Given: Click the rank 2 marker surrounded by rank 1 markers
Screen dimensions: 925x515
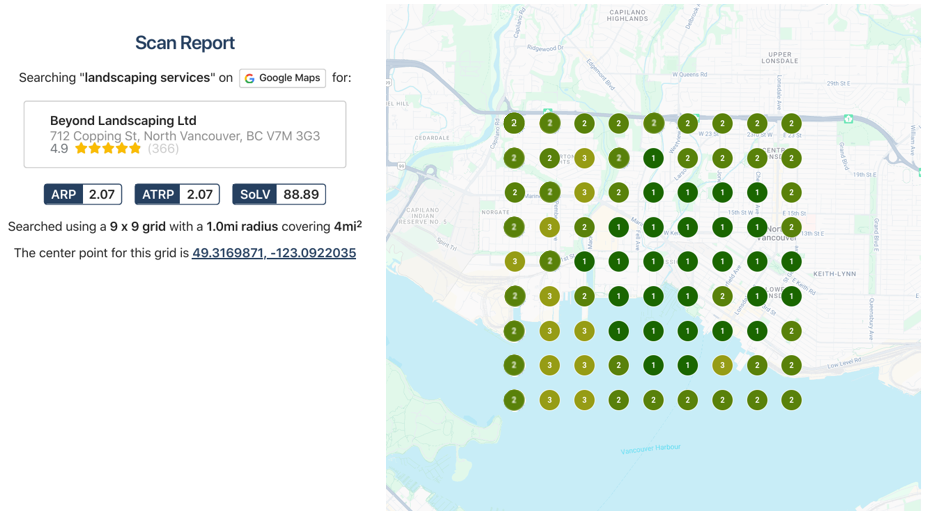Looking at the screenshot, I should point(722,296).
